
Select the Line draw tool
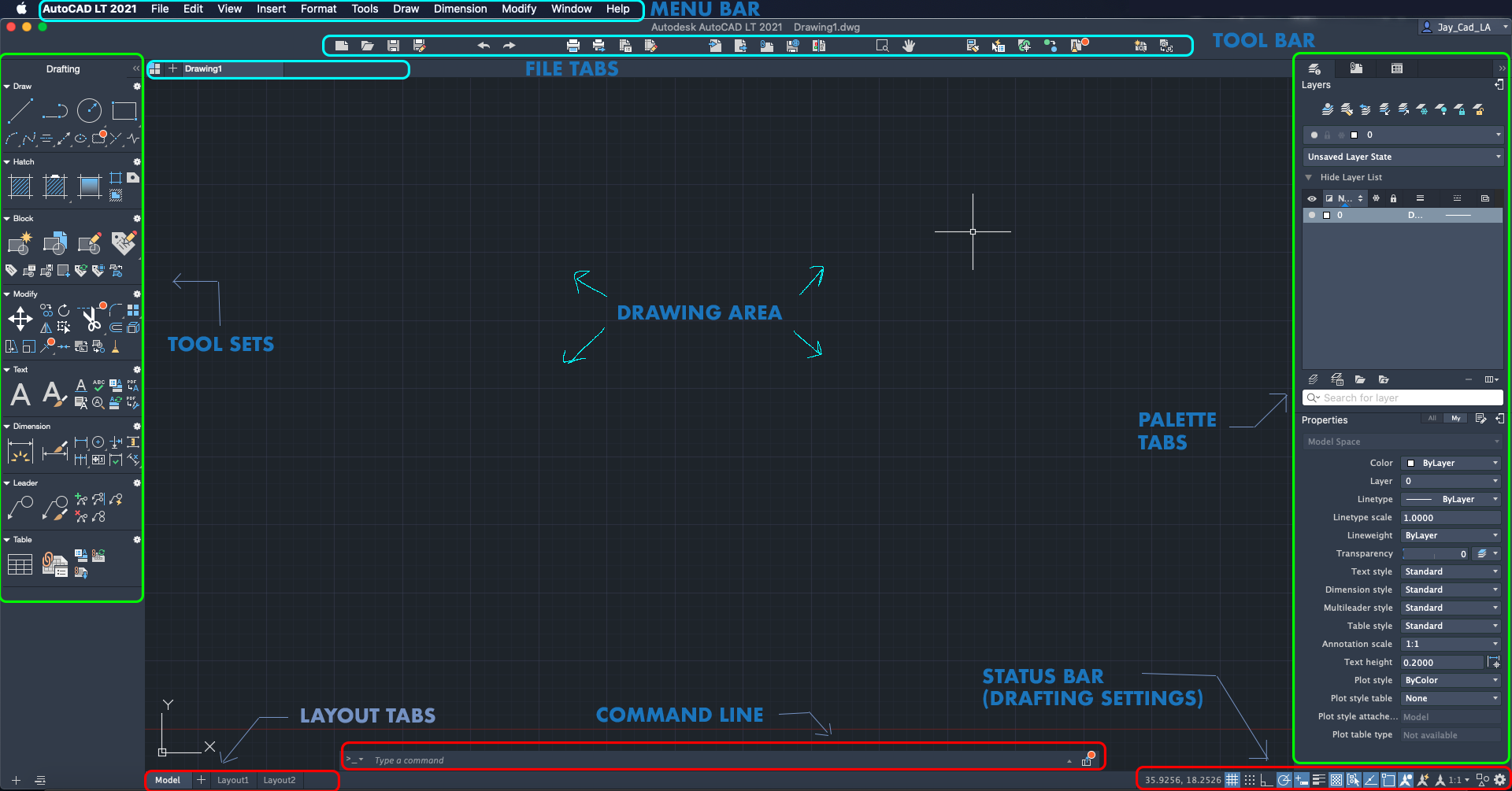pyautogui.click(x=20, y=111)
